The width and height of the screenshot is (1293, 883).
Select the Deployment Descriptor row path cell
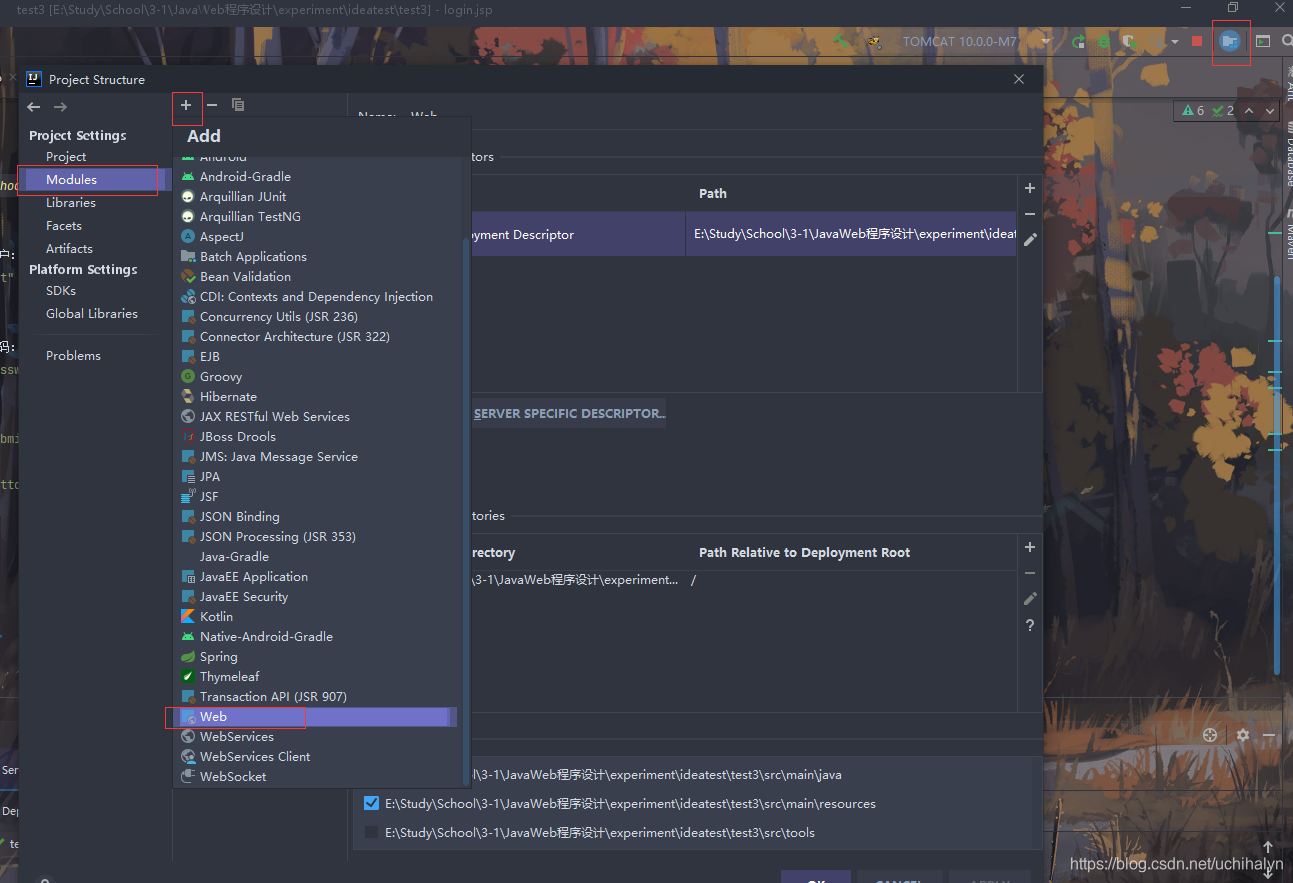coord(851,234)
